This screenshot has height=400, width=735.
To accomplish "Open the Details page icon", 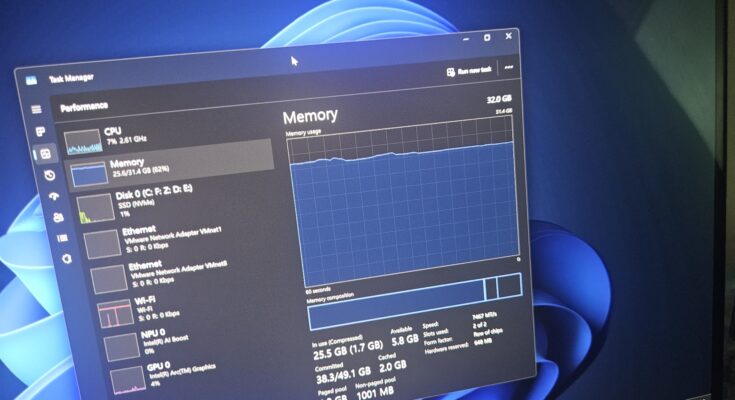I will pos(62,238).
